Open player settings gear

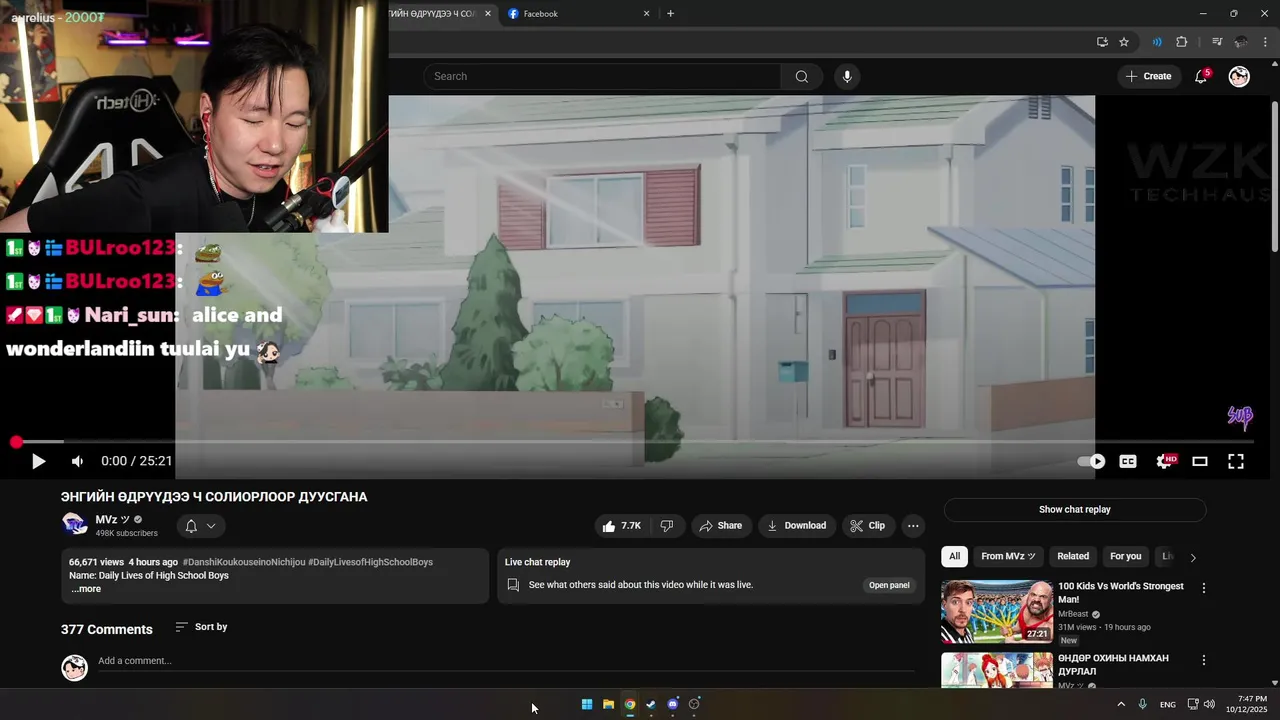click(x=1165, y=461)
